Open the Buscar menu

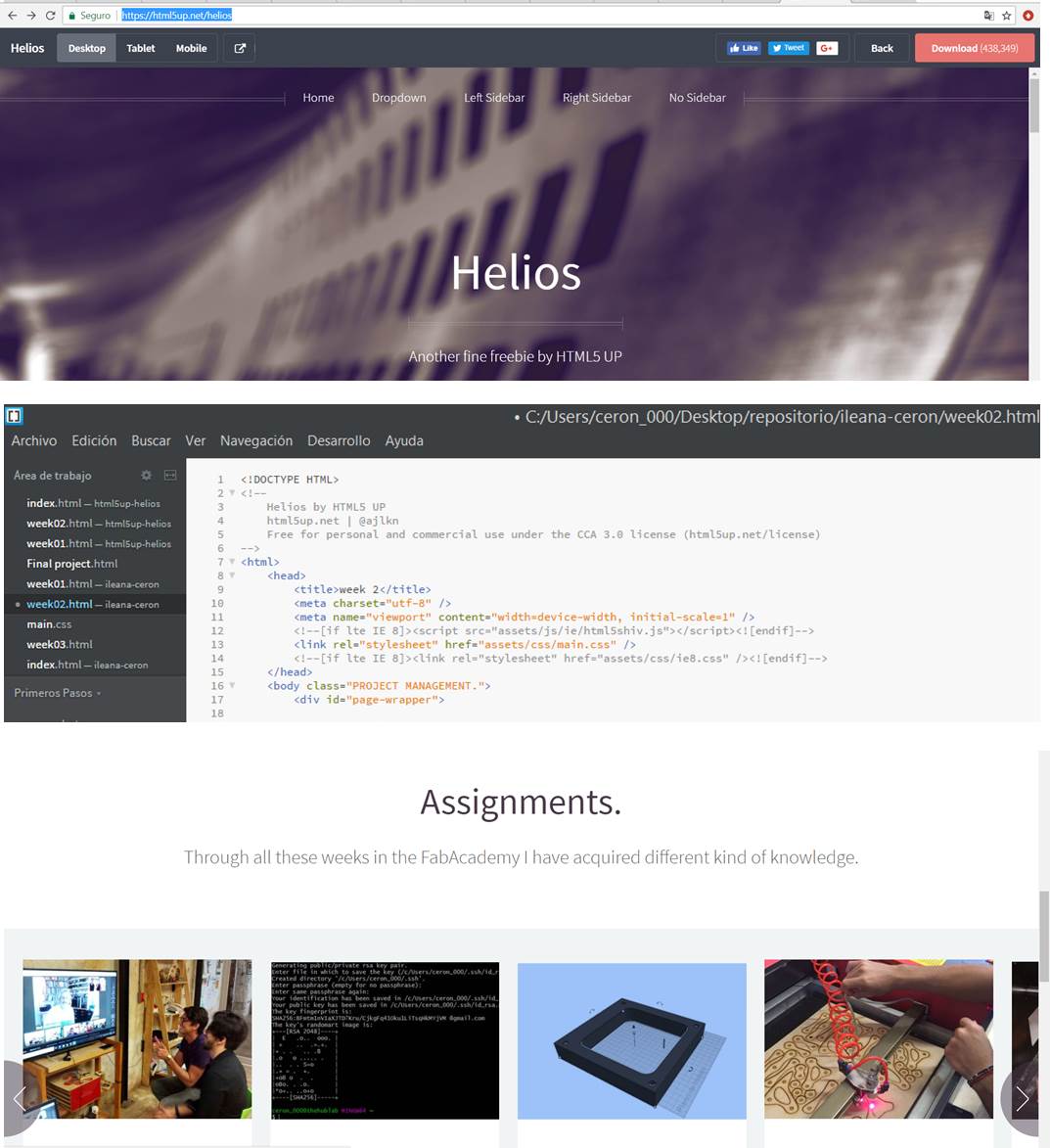pyautogui.click(x=151, y=440)
